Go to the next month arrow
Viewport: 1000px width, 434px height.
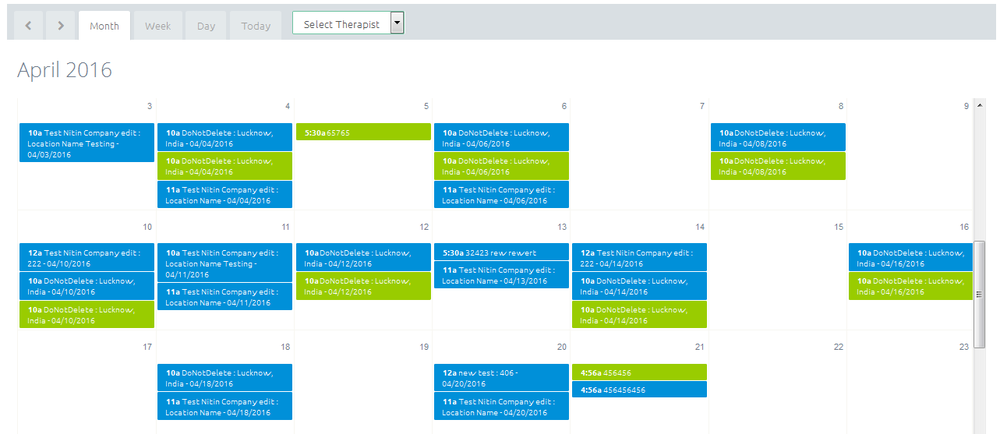coord(60,25)
